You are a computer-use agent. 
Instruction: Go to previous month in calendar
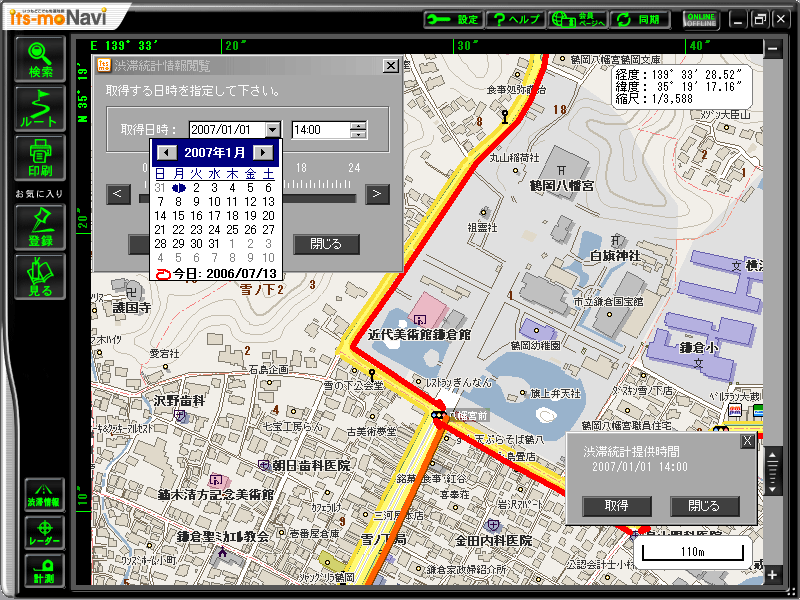tap(166, 153)
